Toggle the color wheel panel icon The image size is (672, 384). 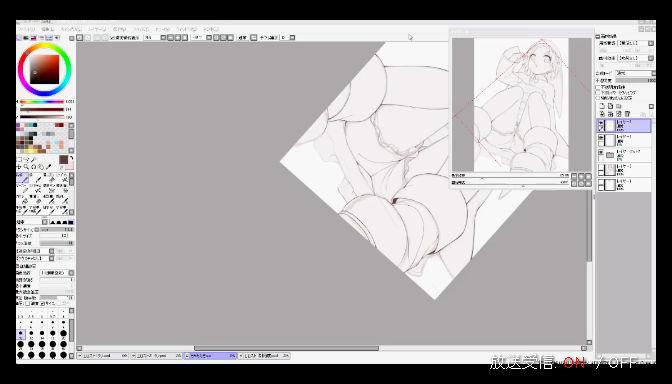[x=19, y=38]
